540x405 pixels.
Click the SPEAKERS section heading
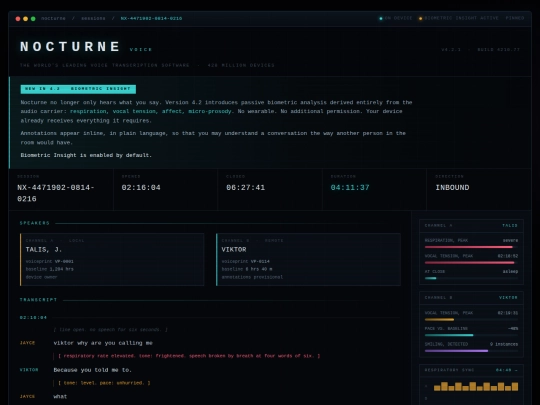(35, 223)
